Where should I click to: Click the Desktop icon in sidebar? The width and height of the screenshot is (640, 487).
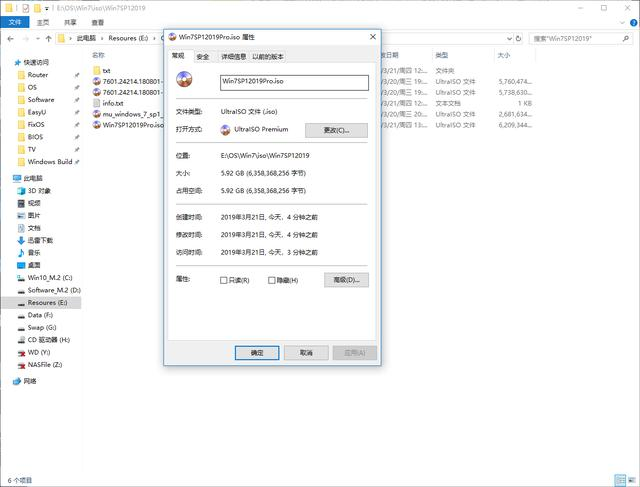click(21, 265)
